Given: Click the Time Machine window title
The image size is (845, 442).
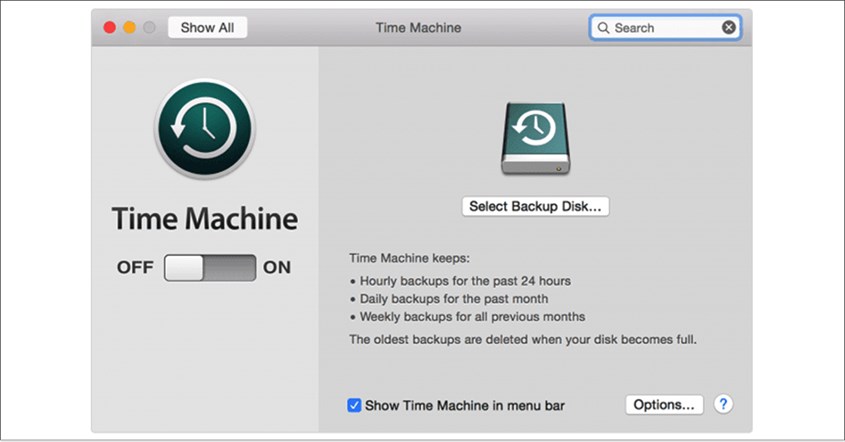Looking at the screenshot, I should (x=418, y=28).
